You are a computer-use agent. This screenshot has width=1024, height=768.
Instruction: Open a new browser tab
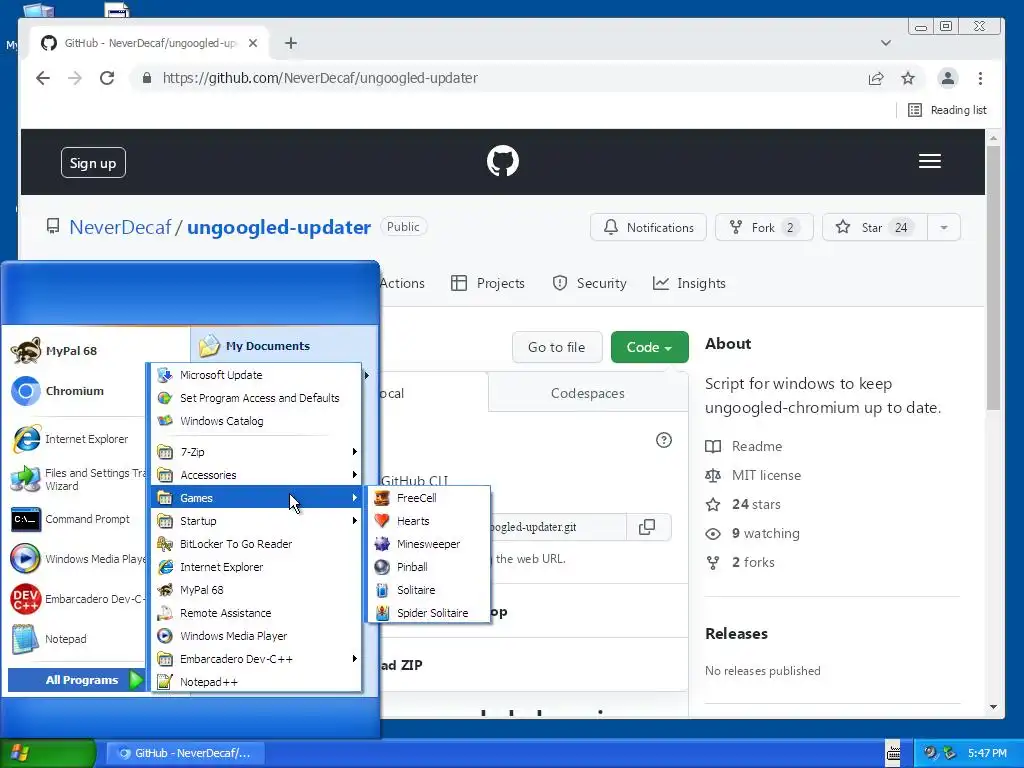coord(291,43)
